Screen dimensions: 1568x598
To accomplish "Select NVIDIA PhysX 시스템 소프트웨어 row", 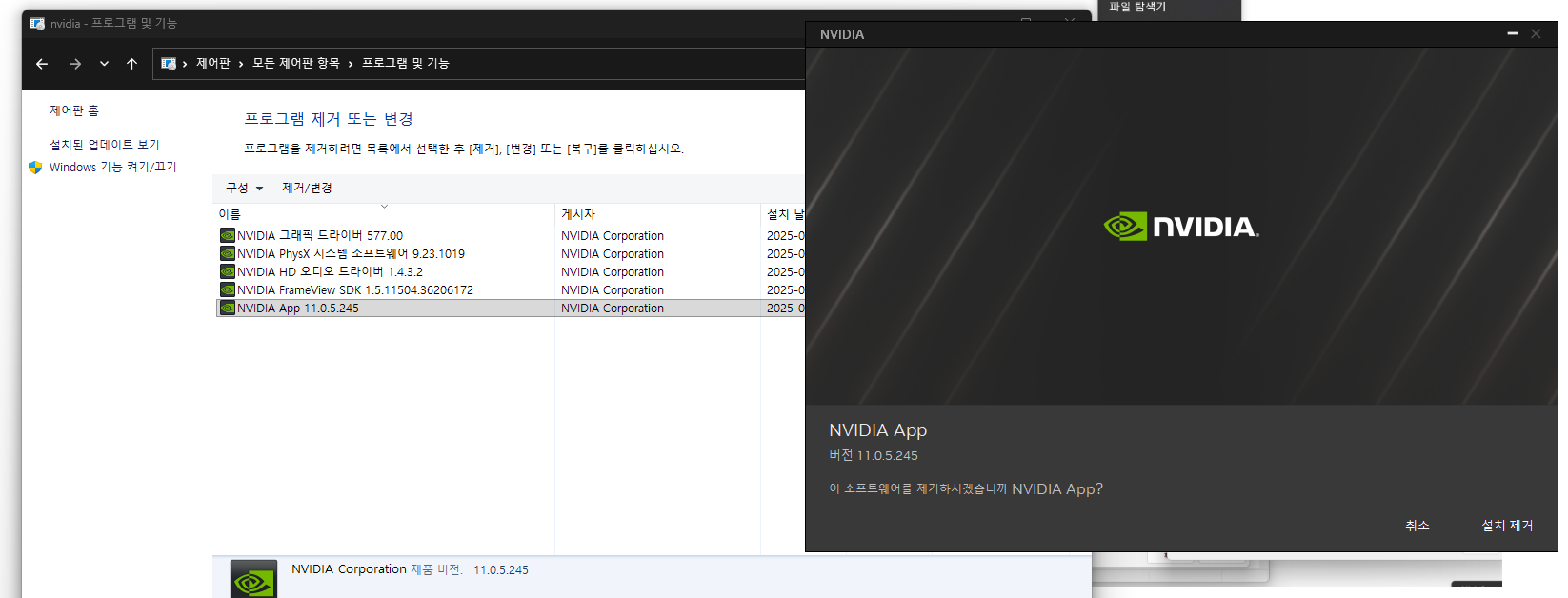I will pyautogui.click(x=509, y=253).
